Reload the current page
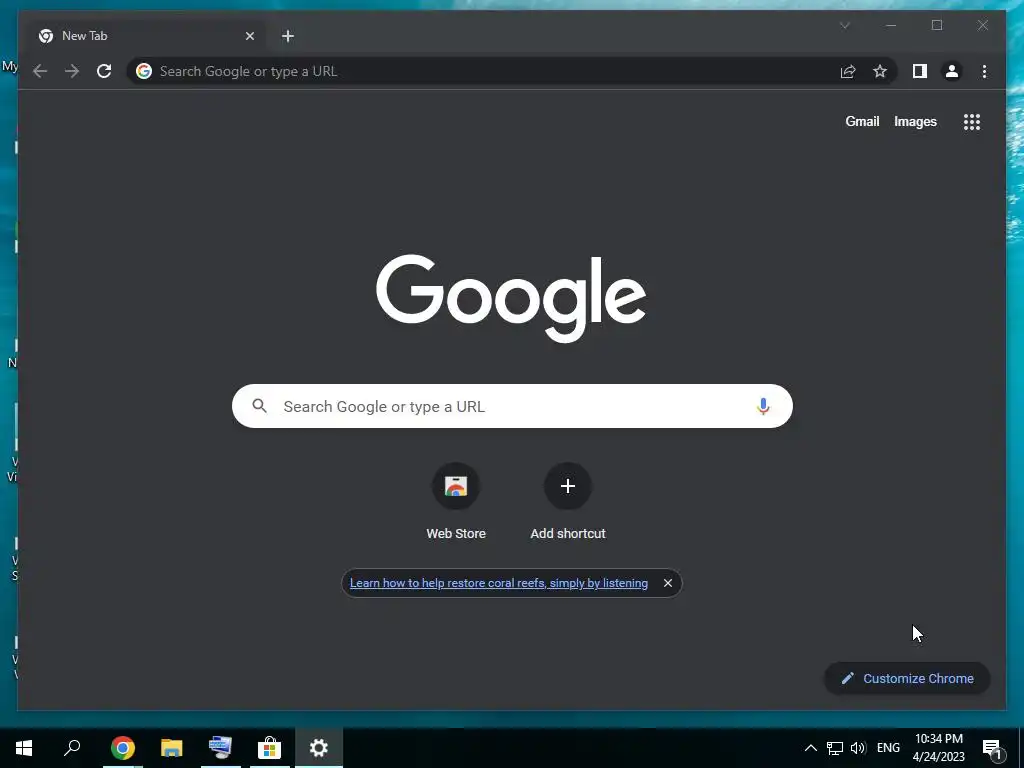 click(104, 71)
